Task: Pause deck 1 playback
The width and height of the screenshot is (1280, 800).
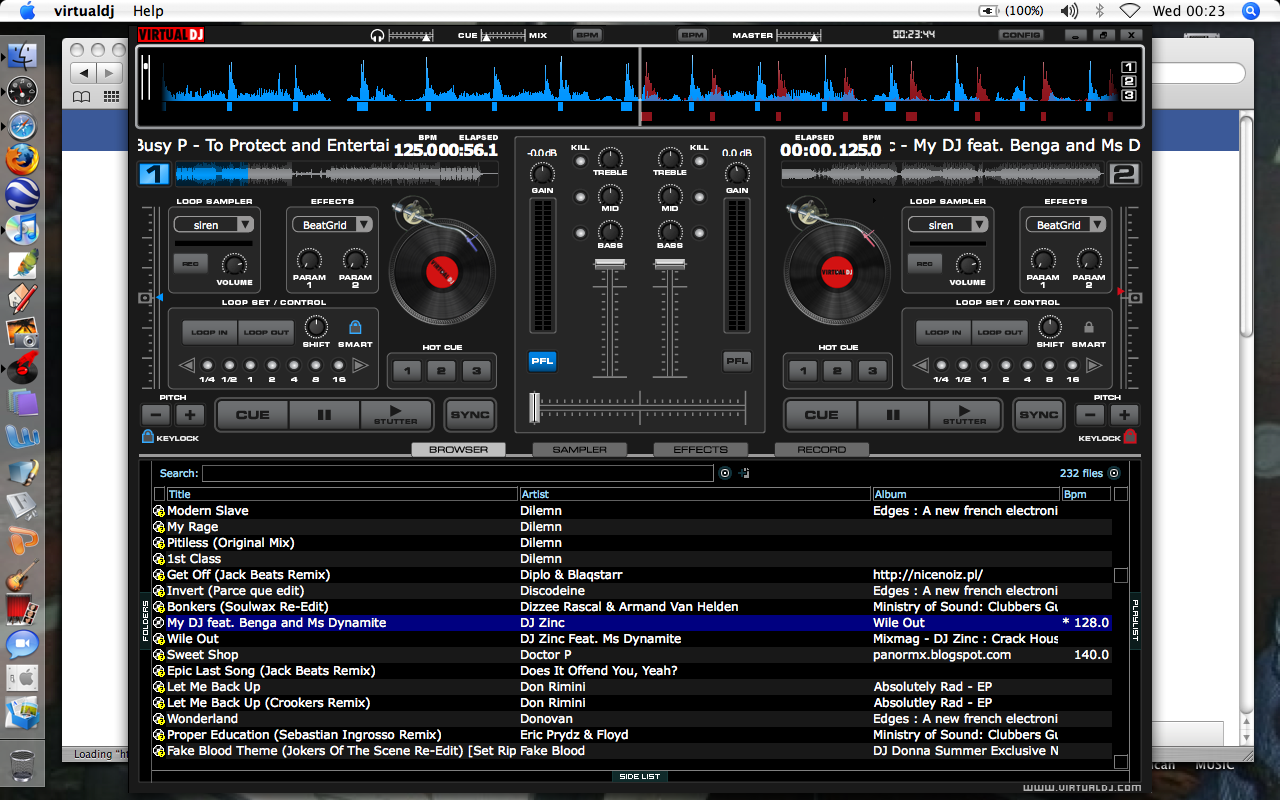Action: click(324, 415)
